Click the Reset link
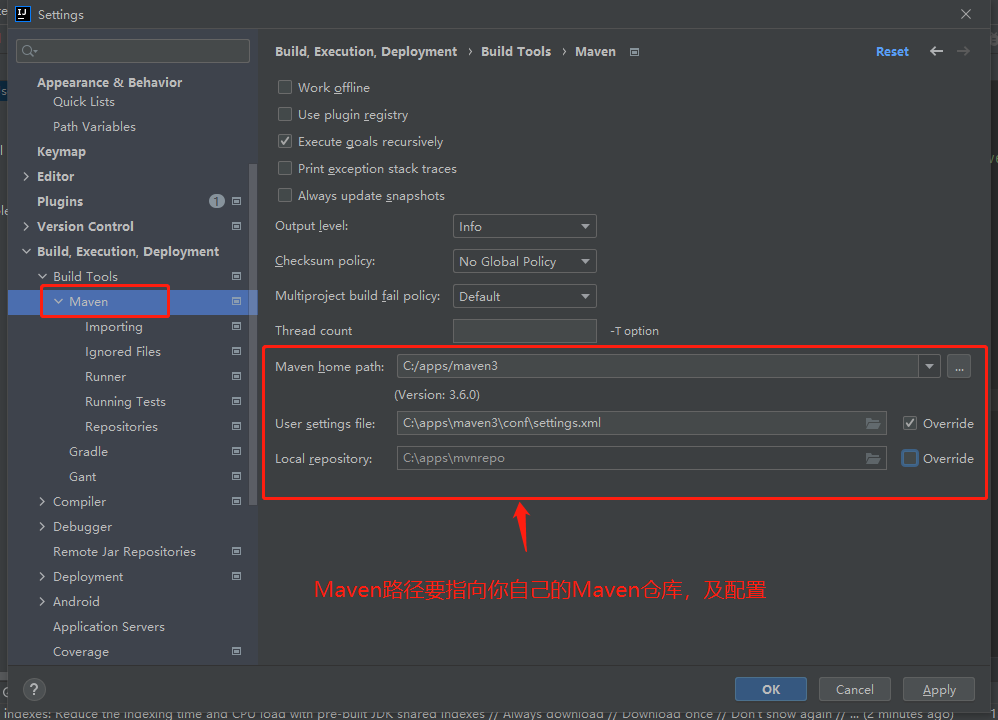 [x=892, y=52]
